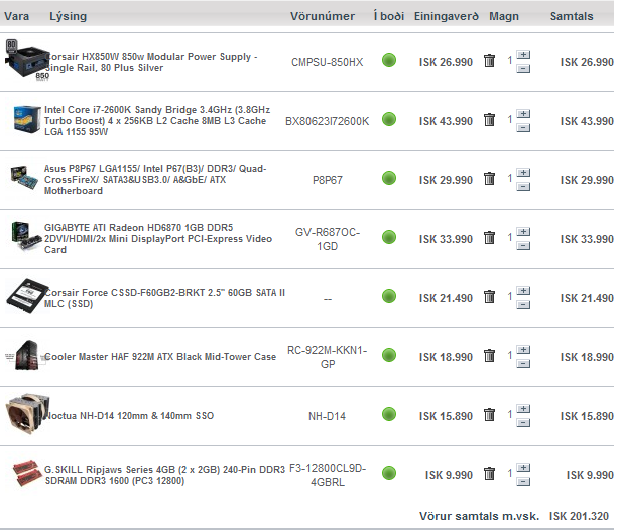Open the Cooler Master HAF 922M product link
The image size is (620, 532).
pos(160,357)
